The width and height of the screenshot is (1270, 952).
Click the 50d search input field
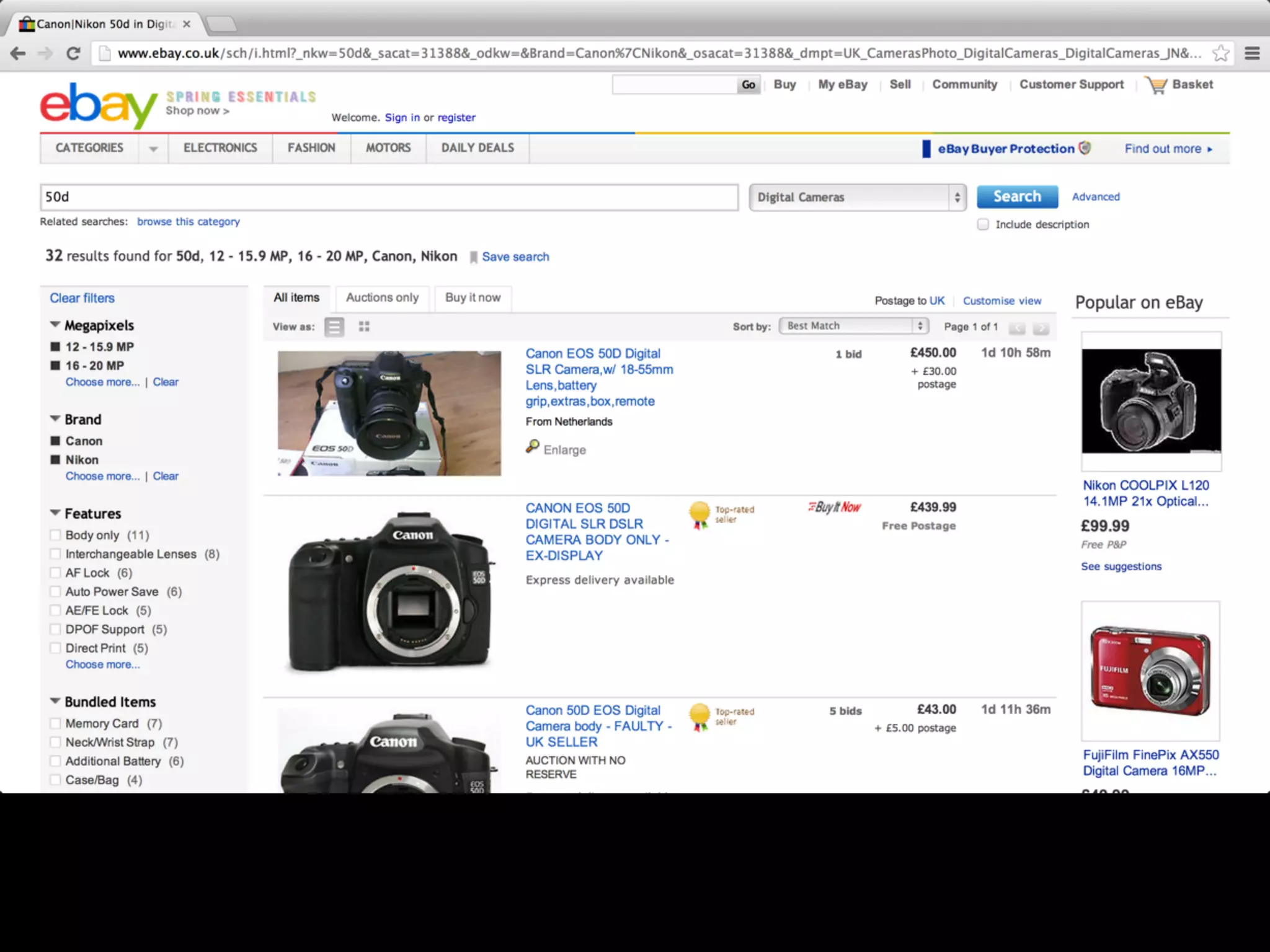389,197
